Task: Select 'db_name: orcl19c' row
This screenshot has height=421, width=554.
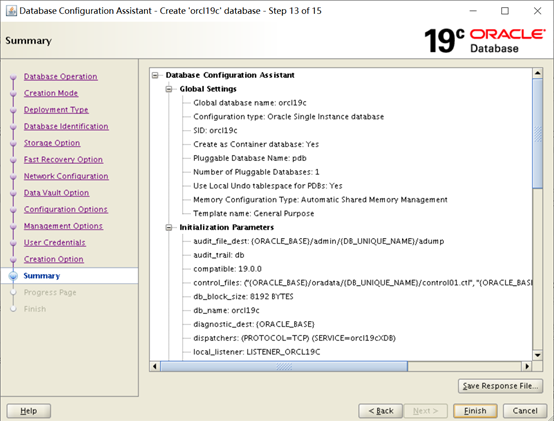Action: 226,310
